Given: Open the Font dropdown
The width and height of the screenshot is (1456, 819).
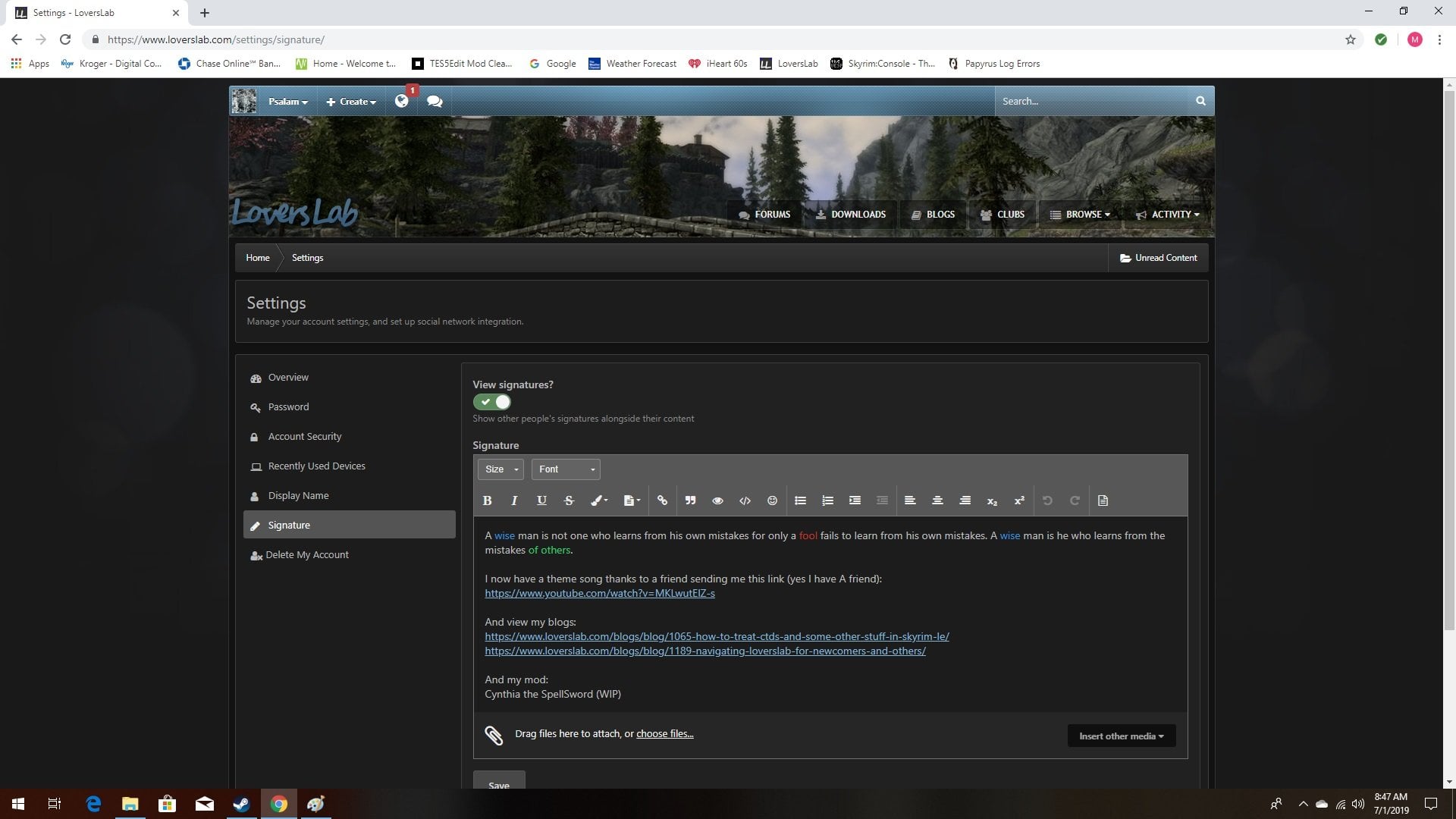Looking at the screenshot, I should [x=566, y=469].
